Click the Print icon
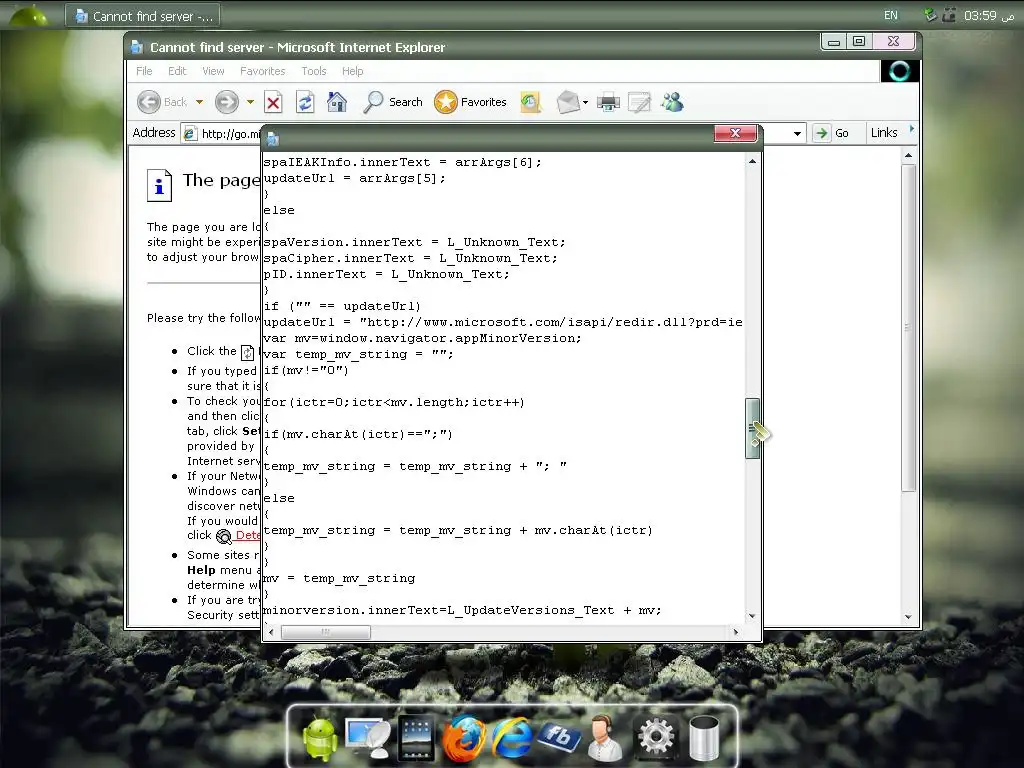 [608, 102]
